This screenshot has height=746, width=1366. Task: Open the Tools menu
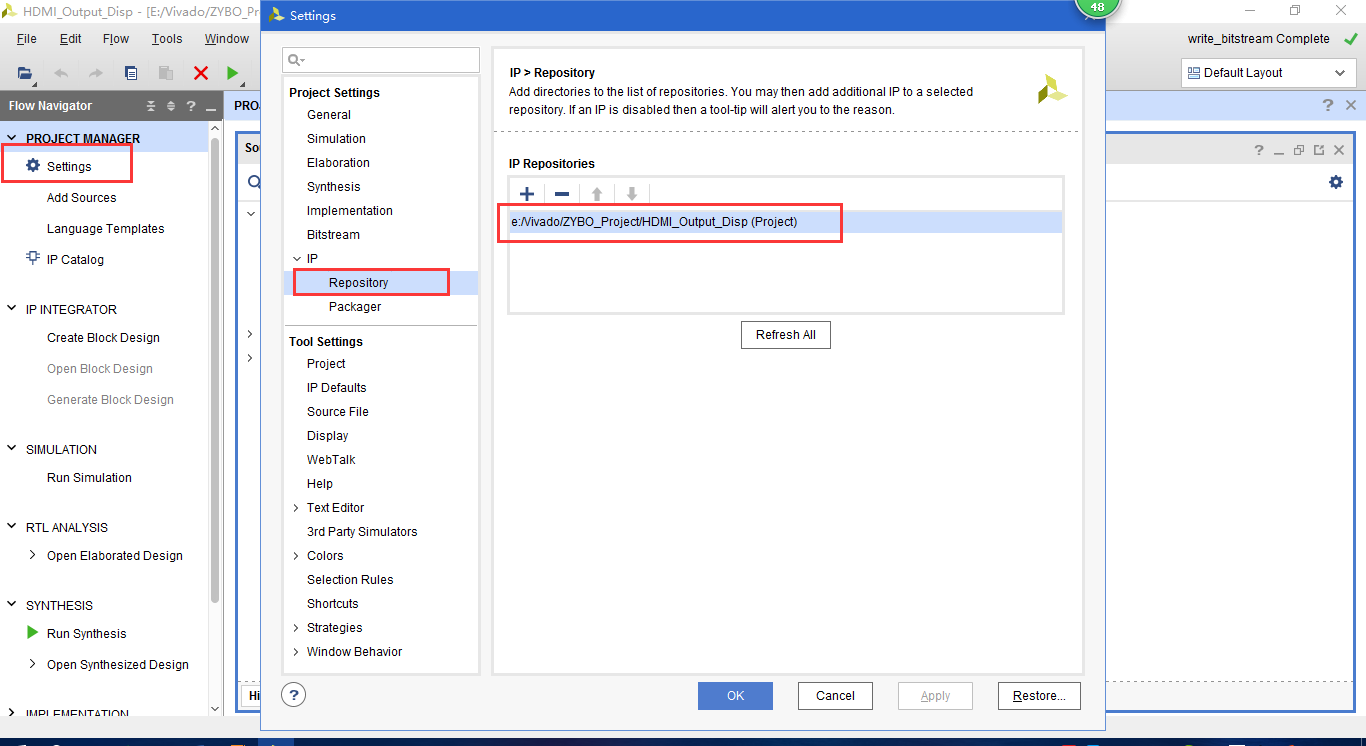pos(167,39)
